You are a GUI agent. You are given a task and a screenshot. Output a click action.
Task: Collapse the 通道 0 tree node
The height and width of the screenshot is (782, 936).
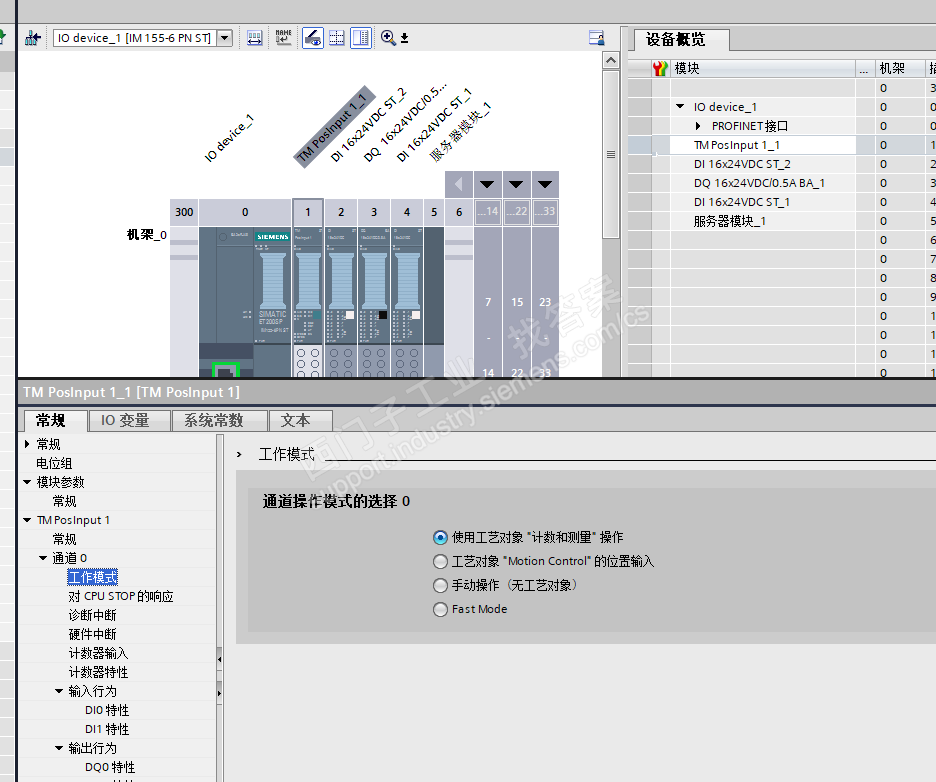point(43,558)
